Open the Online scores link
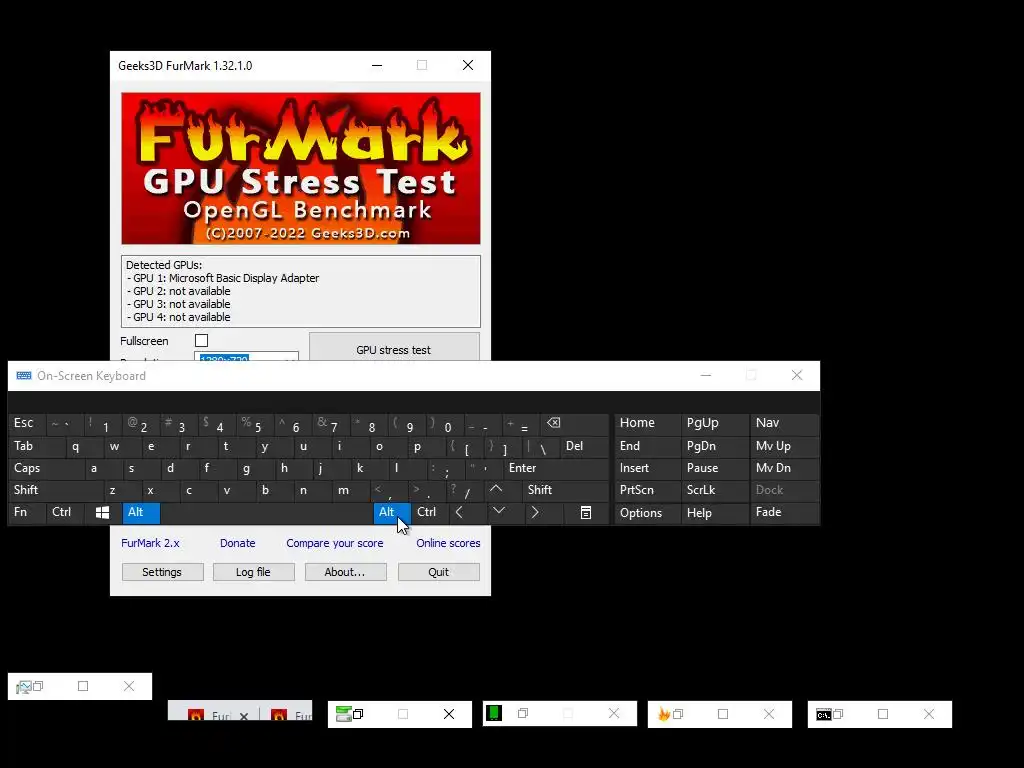Screen dimensions: 1024x768 [x=448, y=543]
